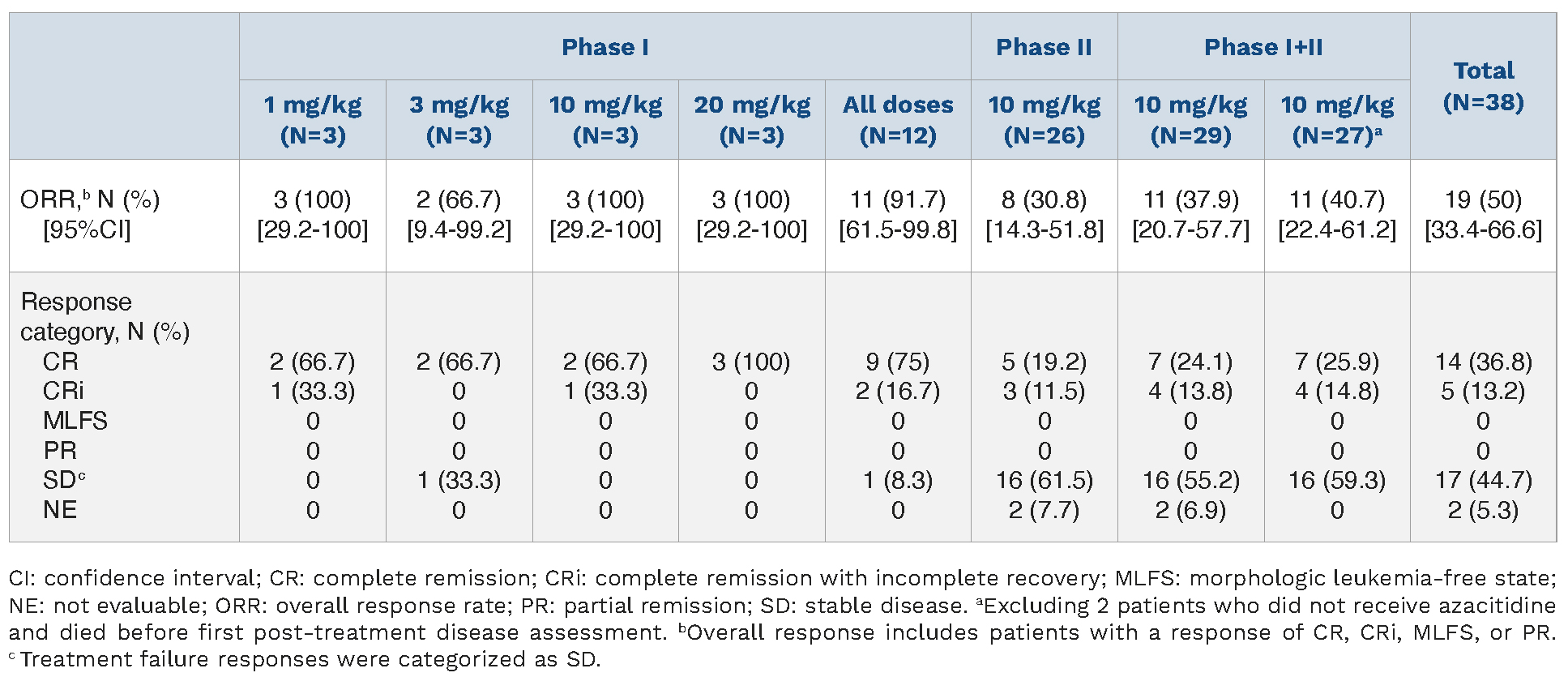
Task: Click the All doses (N=12) column header
Action: point(898,120)
